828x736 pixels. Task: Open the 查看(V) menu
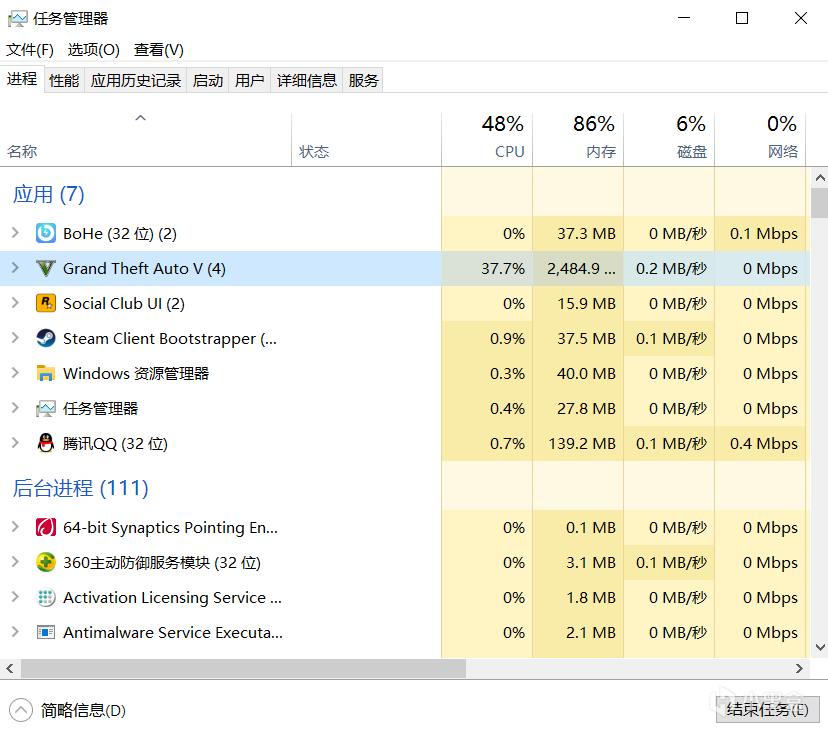[x=158, y=50]
